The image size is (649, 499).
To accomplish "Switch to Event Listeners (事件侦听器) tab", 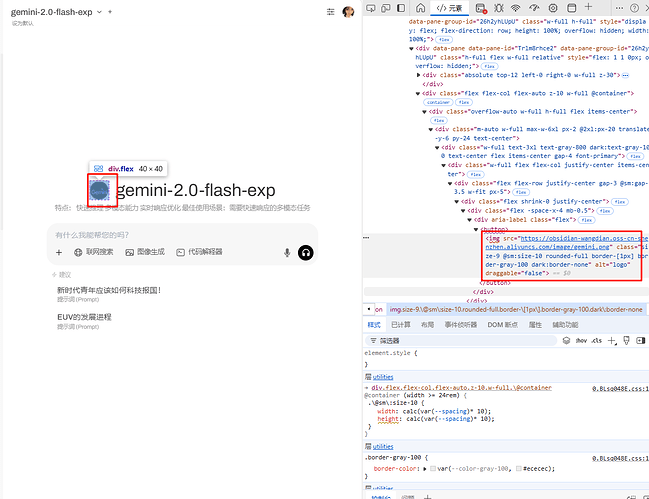I will [x=461, y=325].
